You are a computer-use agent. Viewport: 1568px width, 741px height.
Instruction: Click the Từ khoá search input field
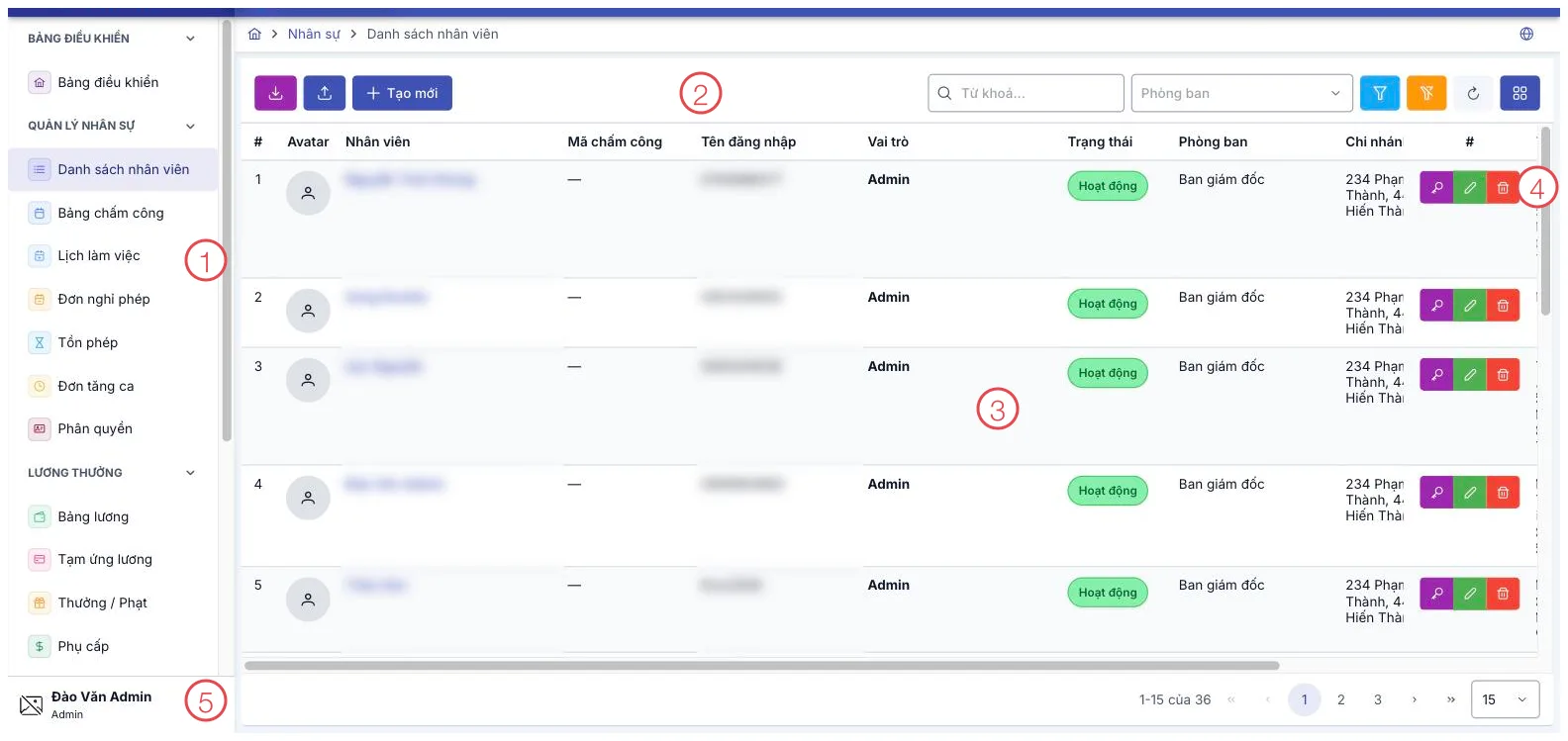coord(1026,93)
